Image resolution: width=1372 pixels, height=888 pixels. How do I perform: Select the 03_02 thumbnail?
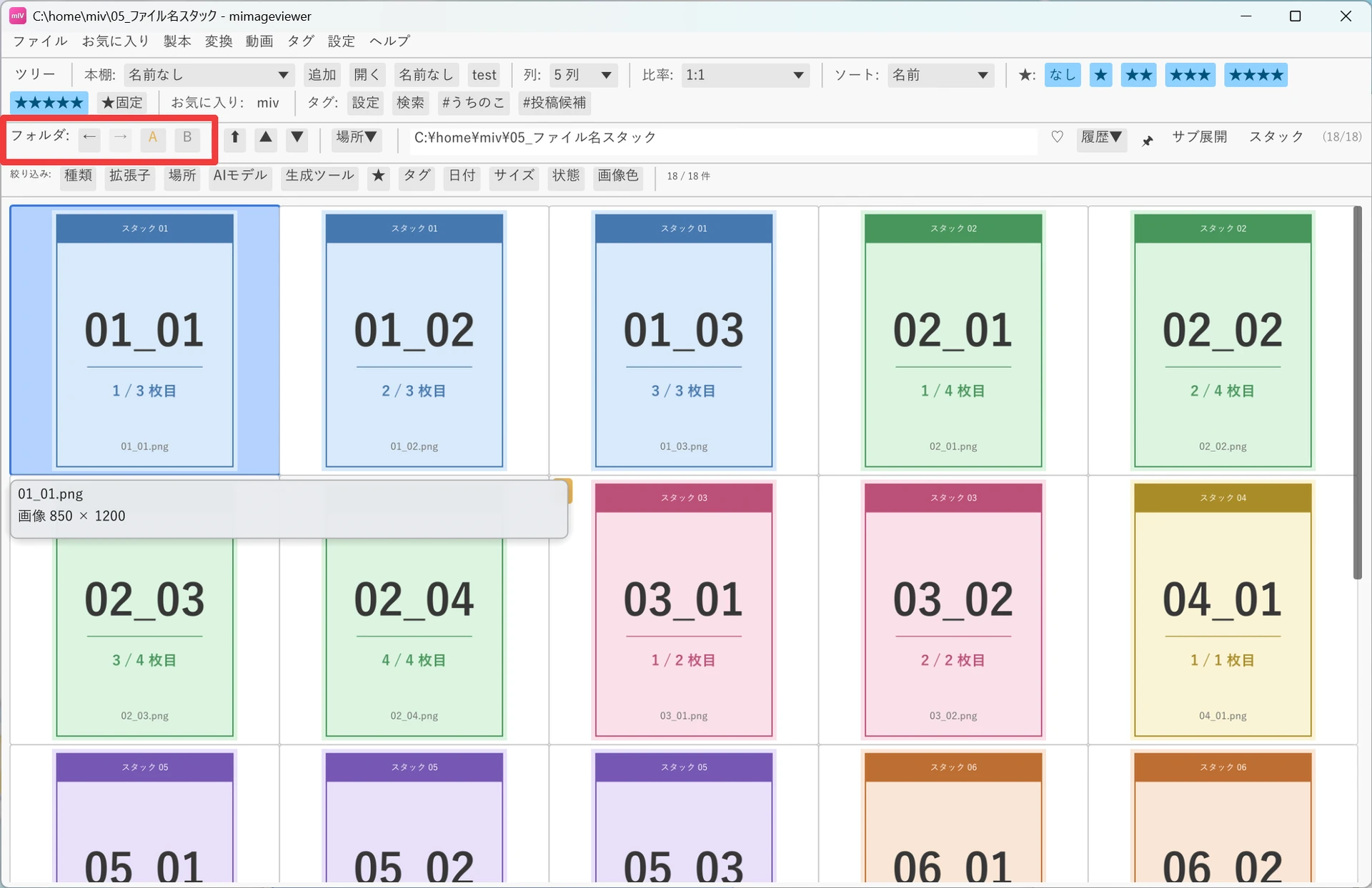(953, 609)
